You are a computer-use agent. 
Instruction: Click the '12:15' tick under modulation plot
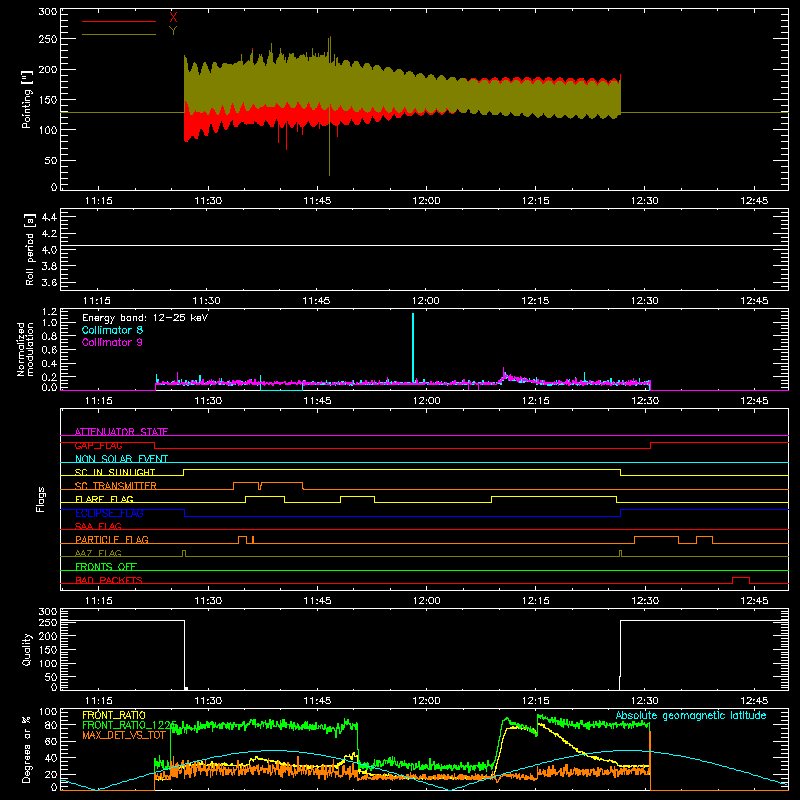(x=535, y=401)
